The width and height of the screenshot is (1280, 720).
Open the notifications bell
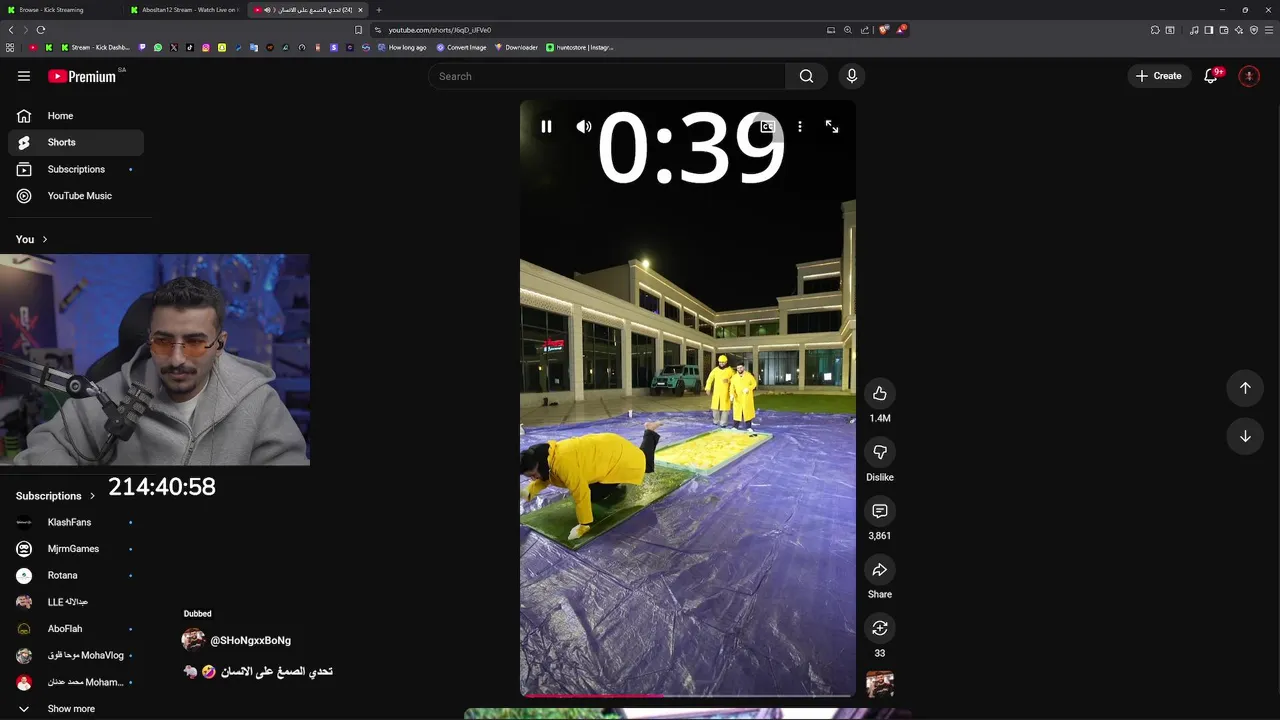point(1211,76)
